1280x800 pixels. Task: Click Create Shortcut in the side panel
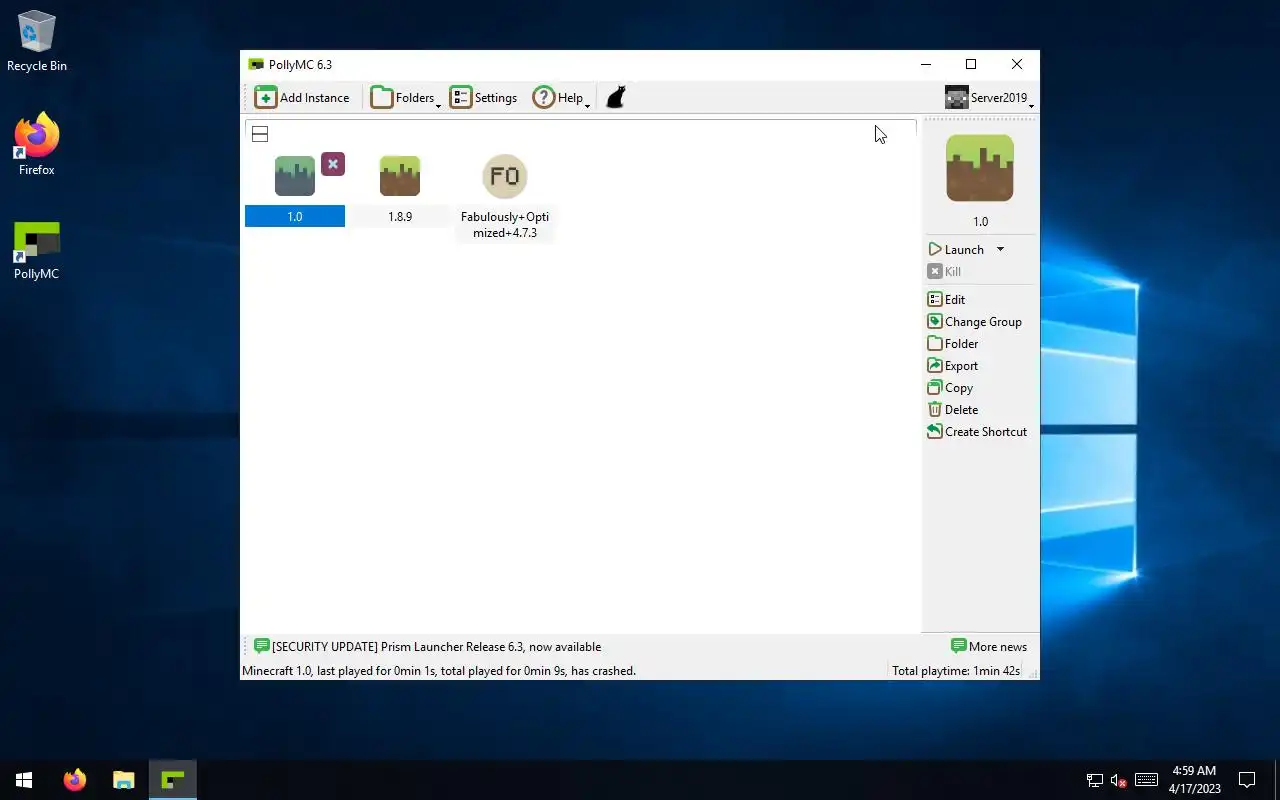(977, 431)
